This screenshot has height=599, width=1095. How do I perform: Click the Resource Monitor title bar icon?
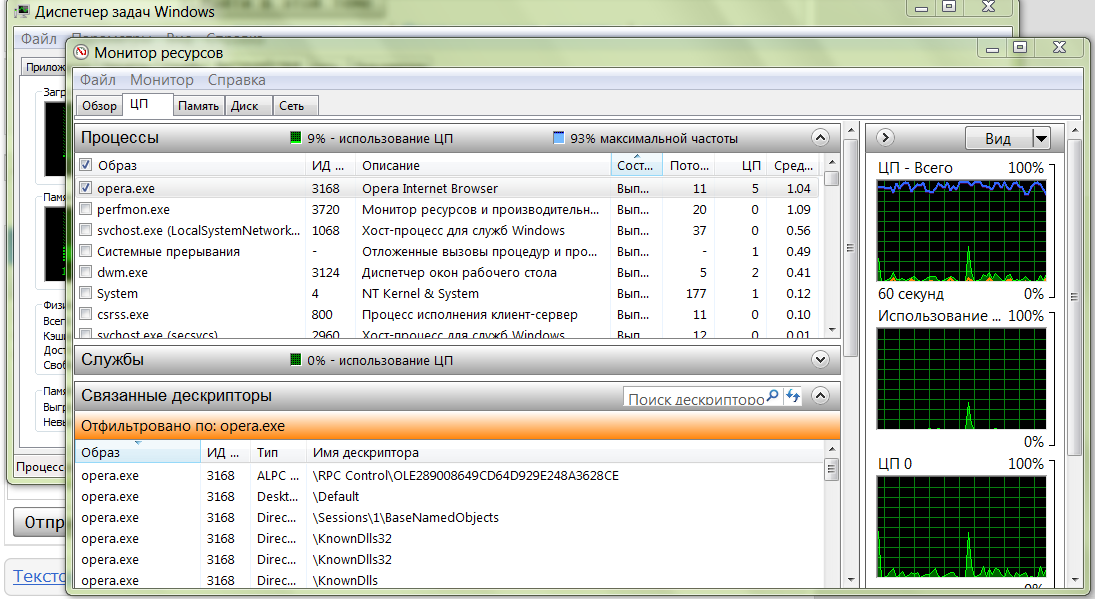[x=82, y=52]
